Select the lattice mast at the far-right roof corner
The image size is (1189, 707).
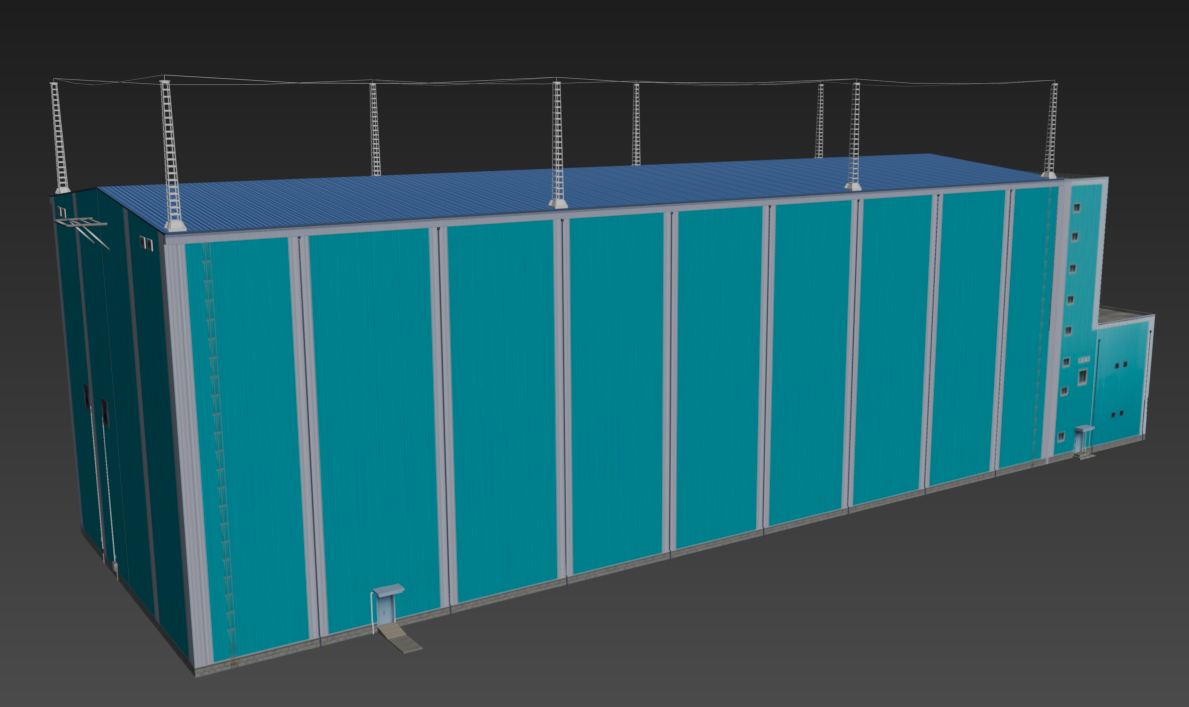click(1050, 131)
